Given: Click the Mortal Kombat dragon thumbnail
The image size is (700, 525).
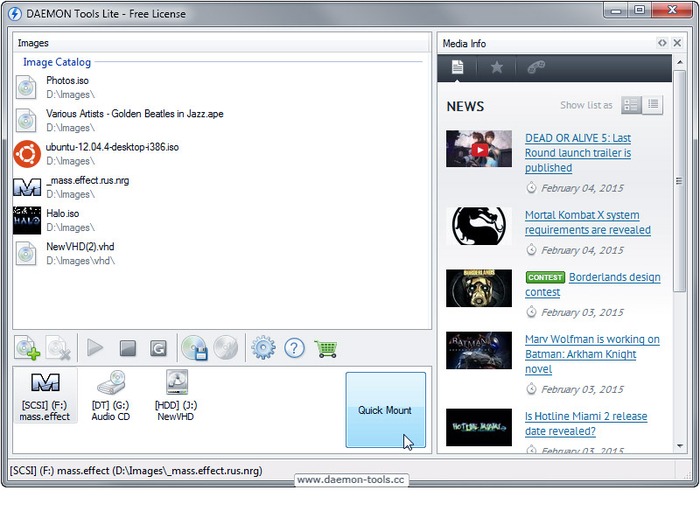Looking at the screenshot, I should click(479, 226).
